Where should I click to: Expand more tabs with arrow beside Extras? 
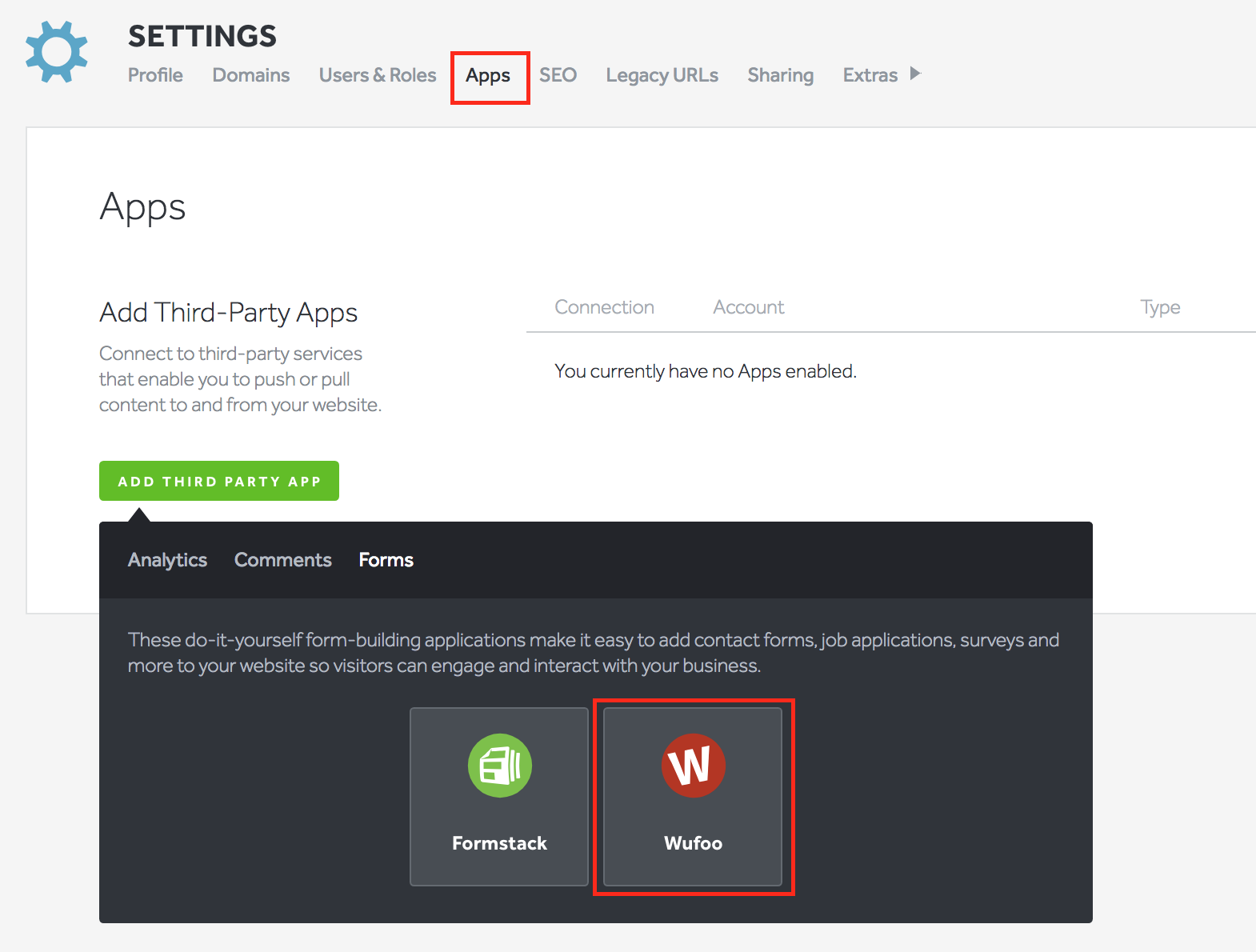tap(916, 74)
